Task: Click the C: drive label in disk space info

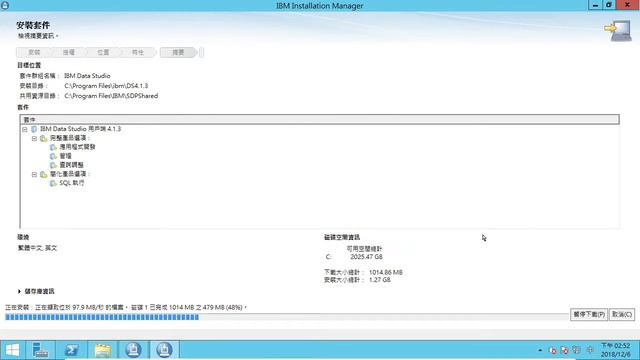Action: click(x=329, y=257)
